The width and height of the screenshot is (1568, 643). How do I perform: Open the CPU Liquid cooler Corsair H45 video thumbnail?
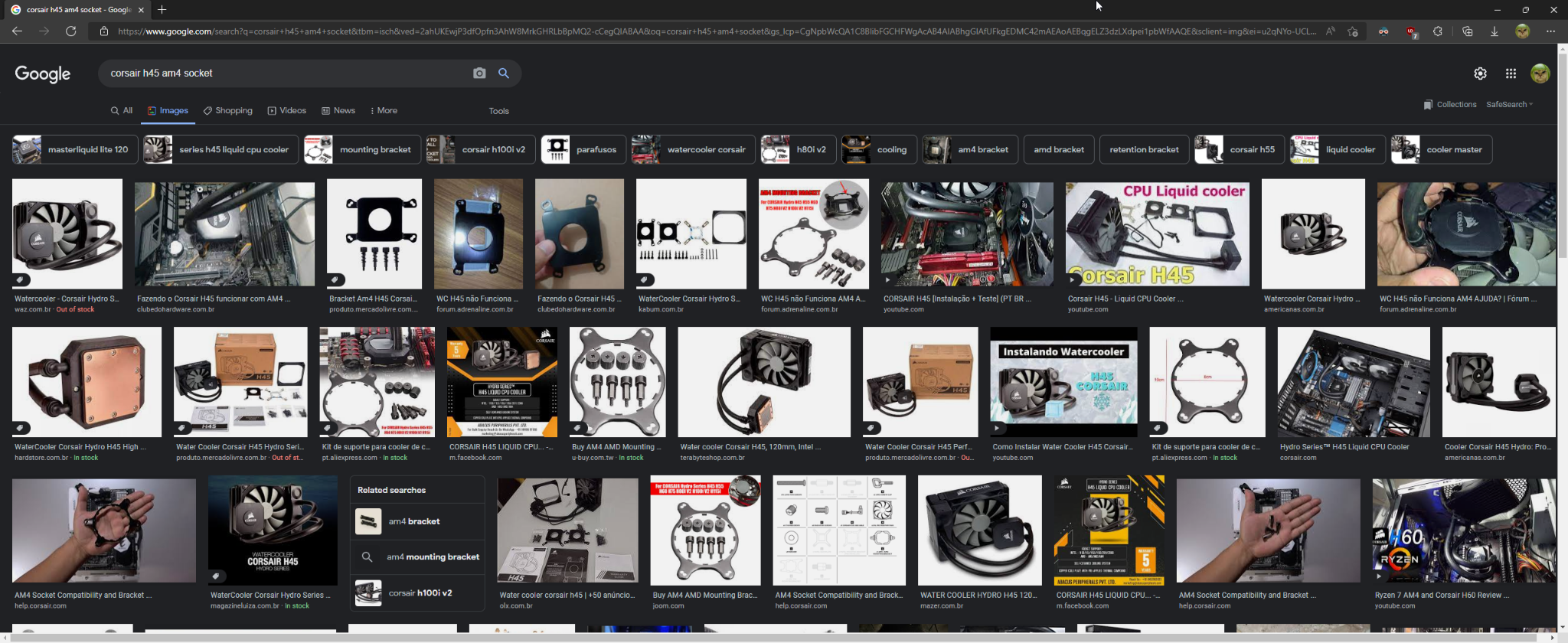pos(1157,233)
